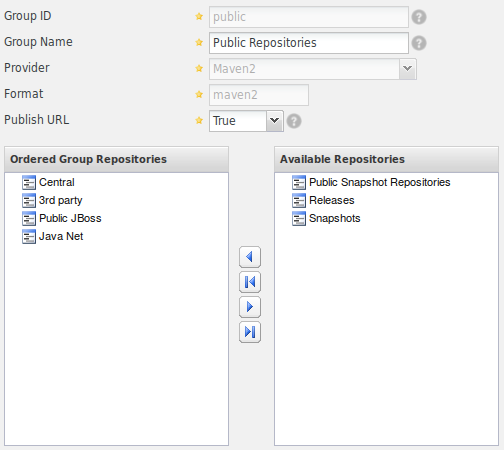Click the repository icon next to Releases
The height and width of the screenshot is (450, 504).
[x=299, y=200]
